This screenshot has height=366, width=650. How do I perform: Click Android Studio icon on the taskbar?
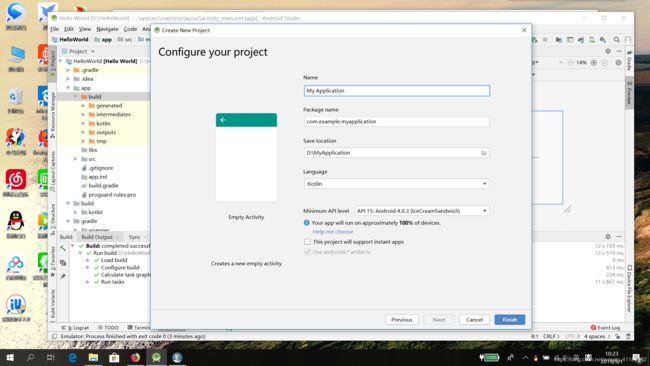coord(156,357)
